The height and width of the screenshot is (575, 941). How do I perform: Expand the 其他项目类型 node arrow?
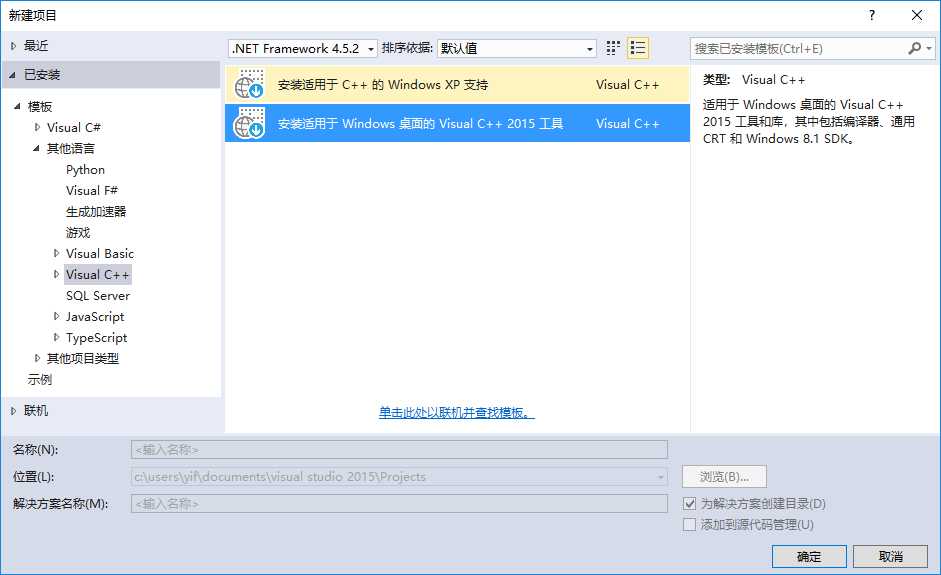[x=37, y=358]
